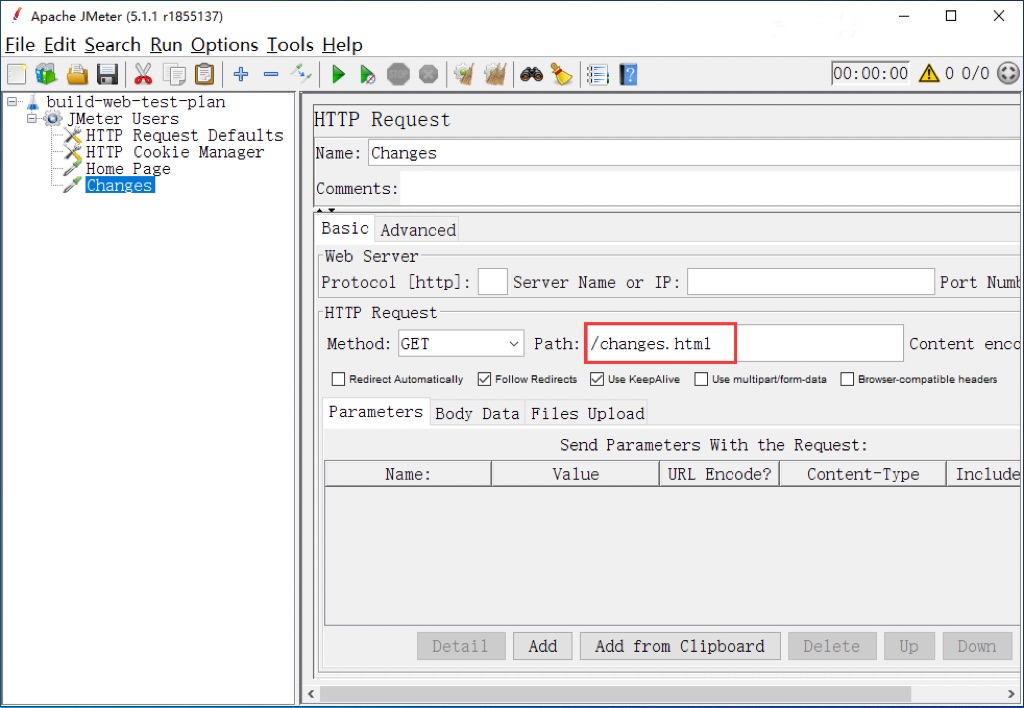Click the thread status indicator icon
The image size is (1024, 708).
[1009, 73]
